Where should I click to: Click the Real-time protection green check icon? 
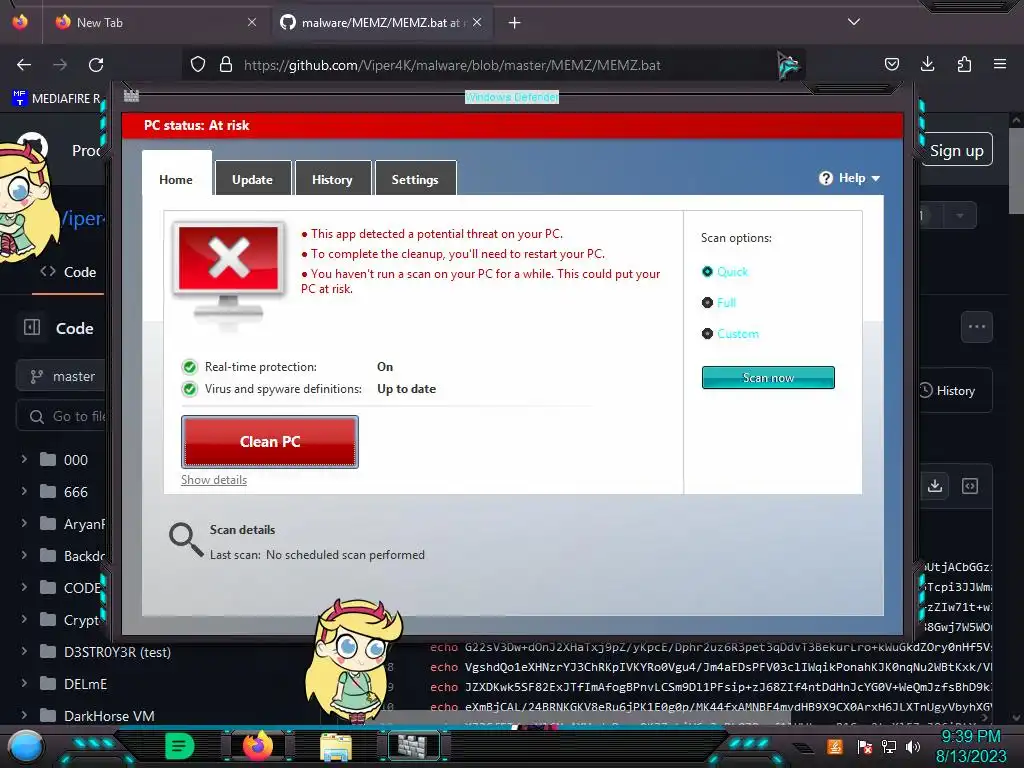(x=189, y=367)
